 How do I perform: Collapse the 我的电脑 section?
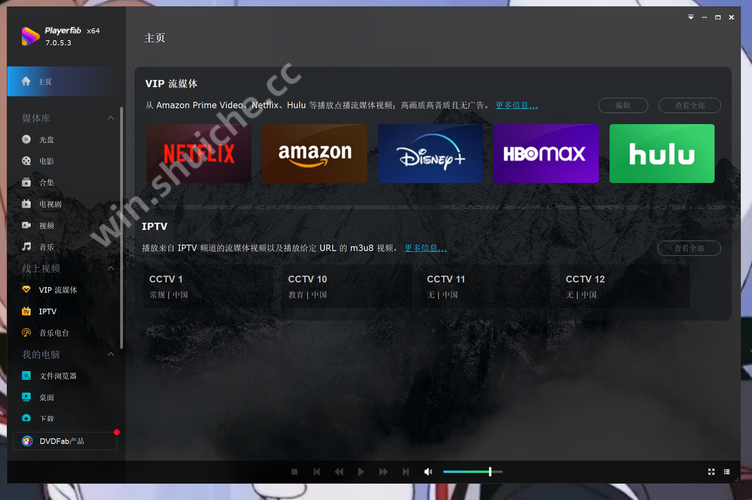111,354
